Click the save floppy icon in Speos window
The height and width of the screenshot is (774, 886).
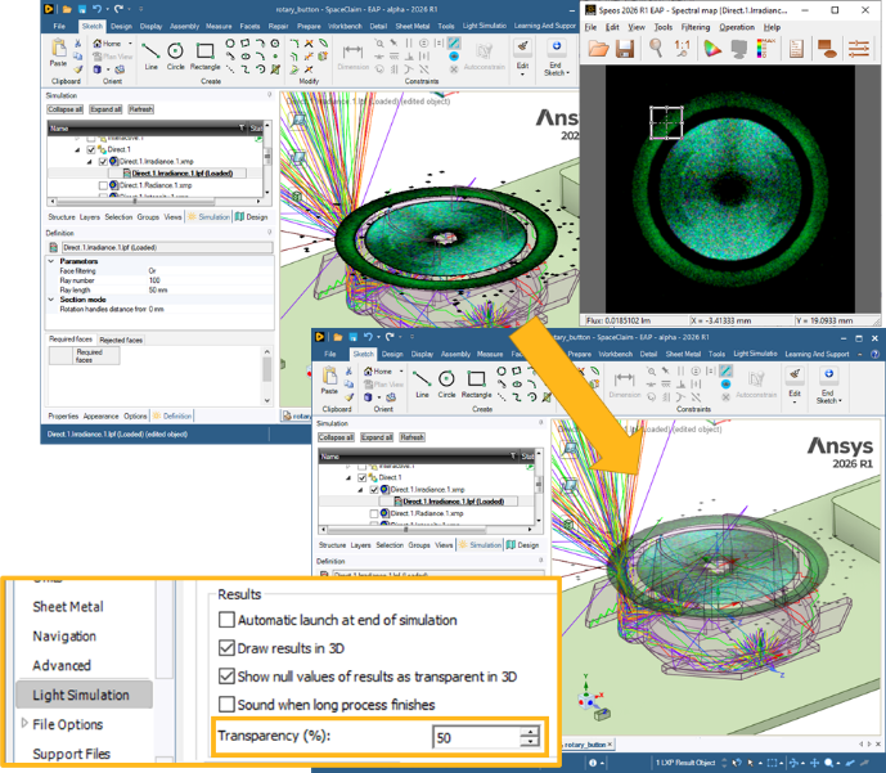click(x=624, y=49)
